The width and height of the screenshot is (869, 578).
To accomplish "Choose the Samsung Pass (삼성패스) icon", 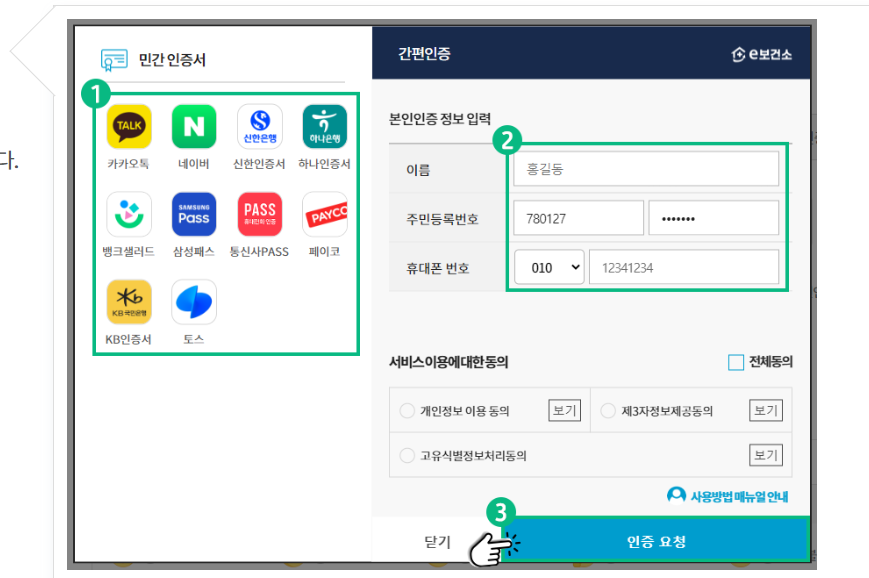I will point(193,214).
